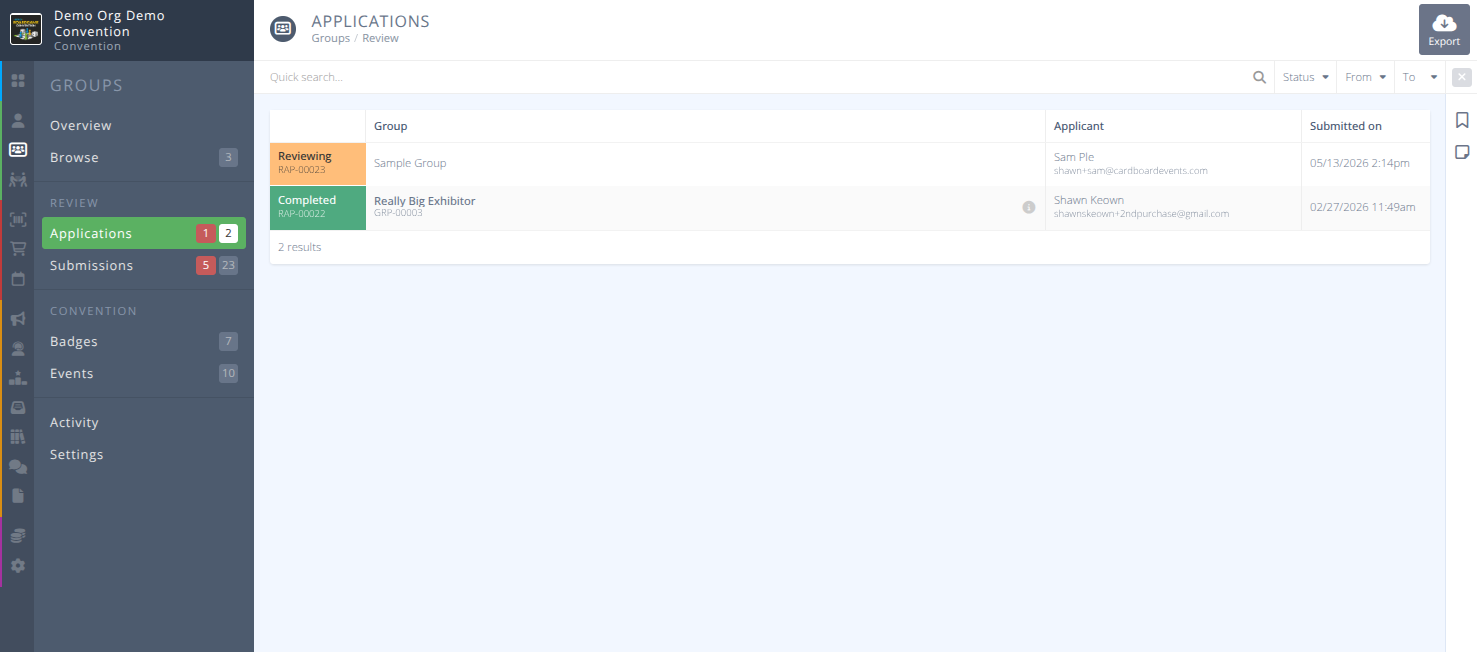The image size is (1477, 652).
Task: Click the 23 count badge on Submissions
Action: click(x=228, y=265)
